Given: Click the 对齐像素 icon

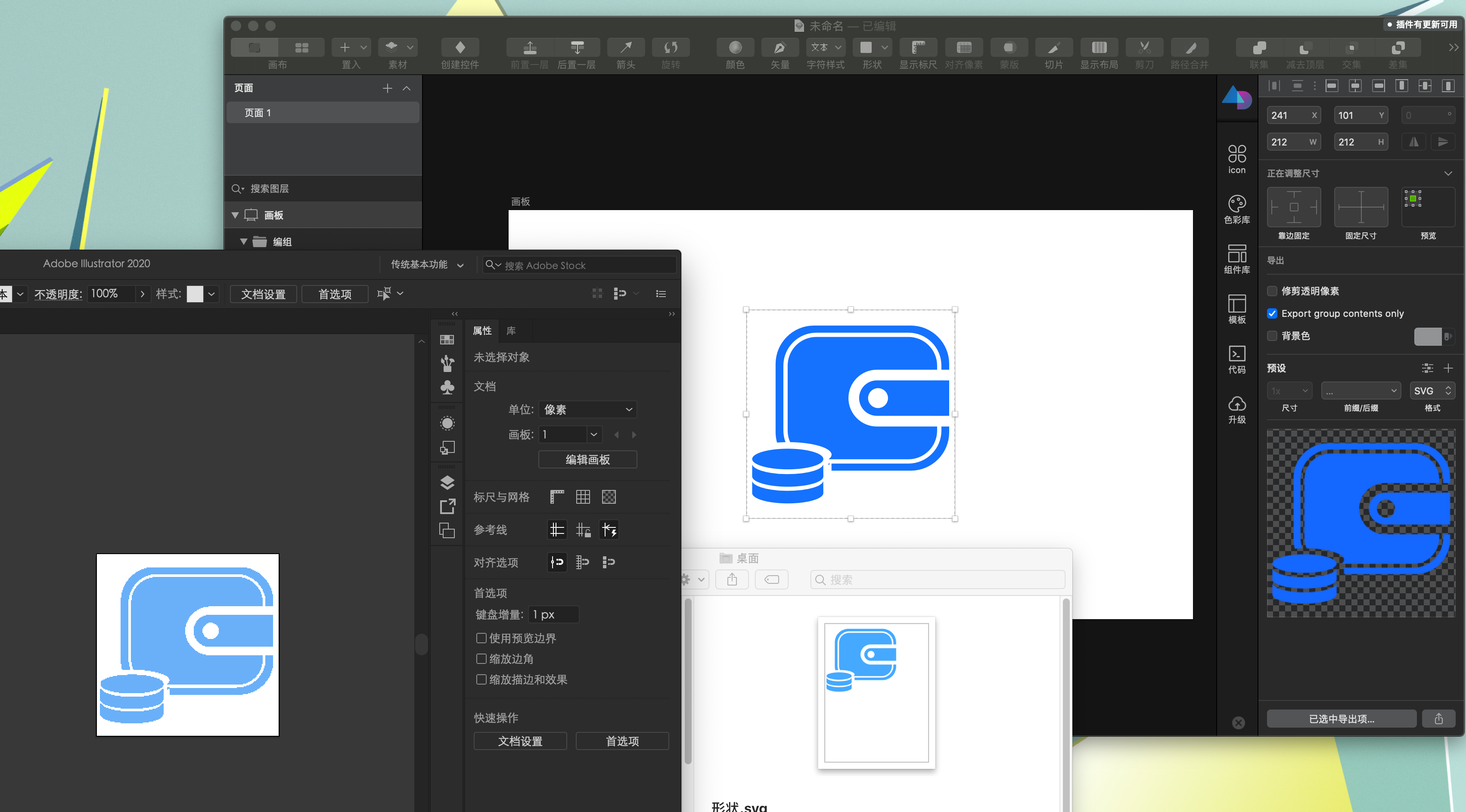Looking at the screenshot, I should click(x=963, y=47).
